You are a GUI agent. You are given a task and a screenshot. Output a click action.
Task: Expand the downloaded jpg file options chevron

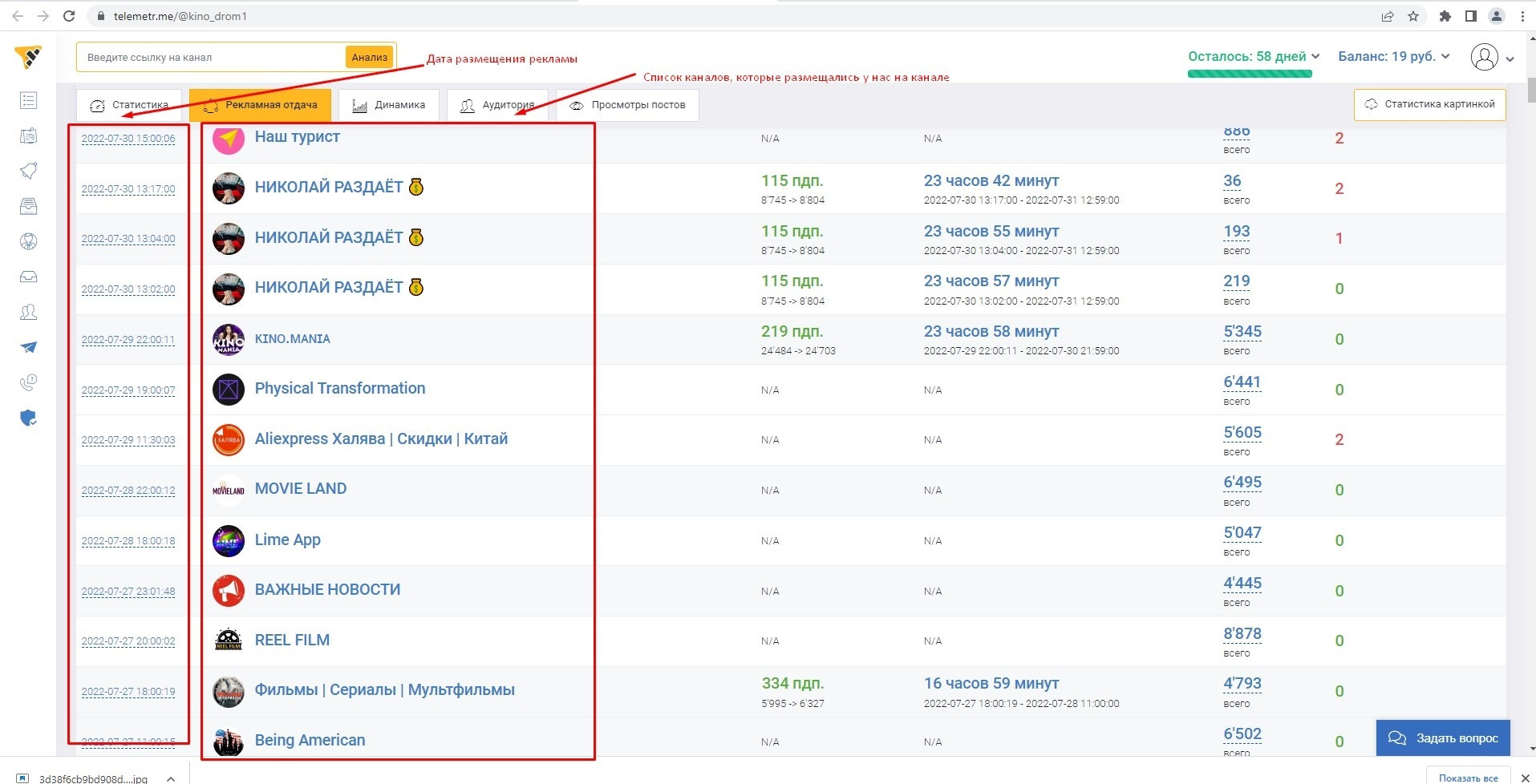pyautogui.click(x=171, y=778)
